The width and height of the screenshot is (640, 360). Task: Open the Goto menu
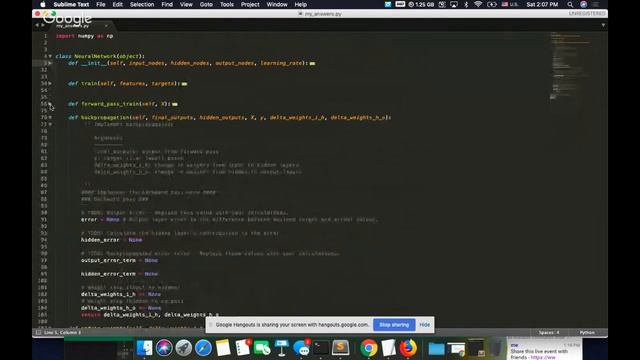point(206,4)
